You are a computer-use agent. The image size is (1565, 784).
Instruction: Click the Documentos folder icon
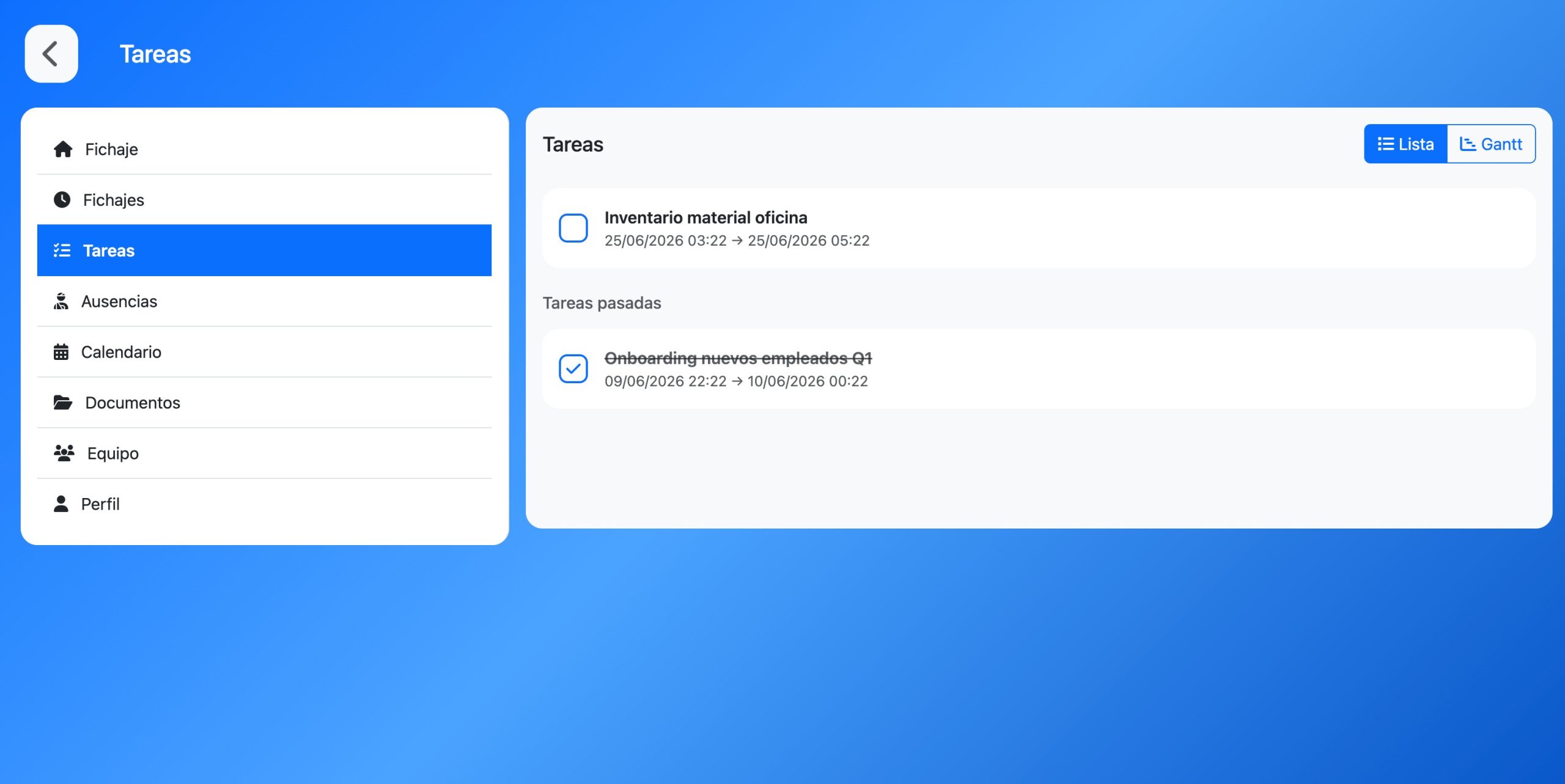pyautogui.click(x=63, y=403)
